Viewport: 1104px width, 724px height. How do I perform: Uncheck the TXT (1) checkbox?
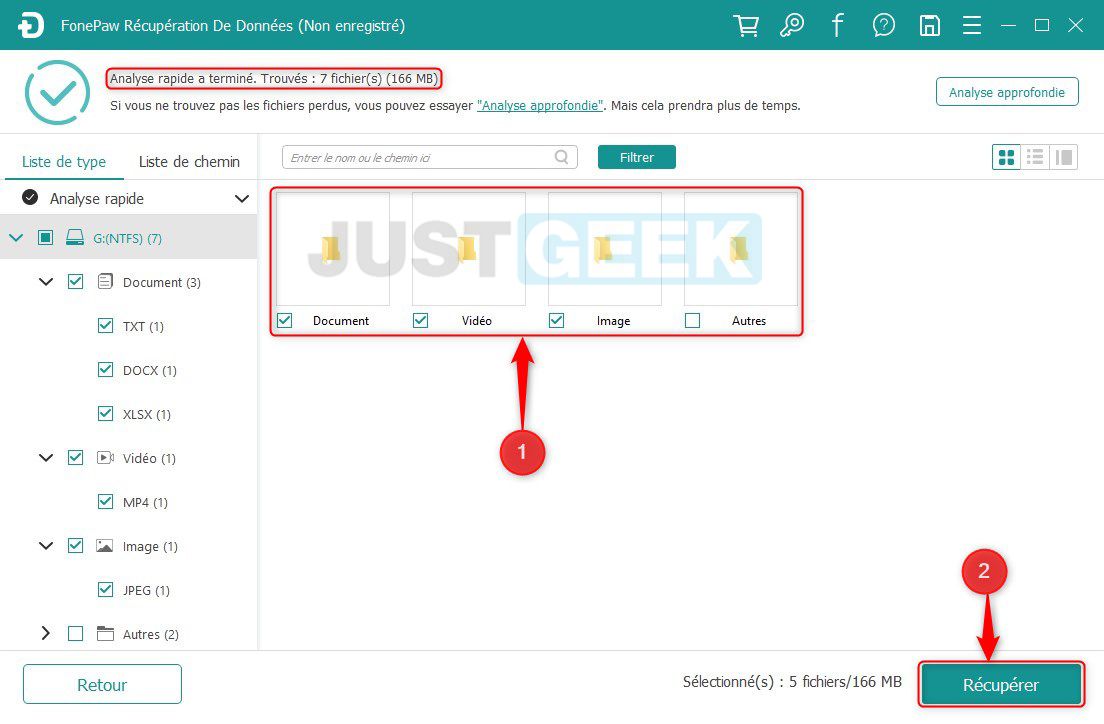pos(105,325)
